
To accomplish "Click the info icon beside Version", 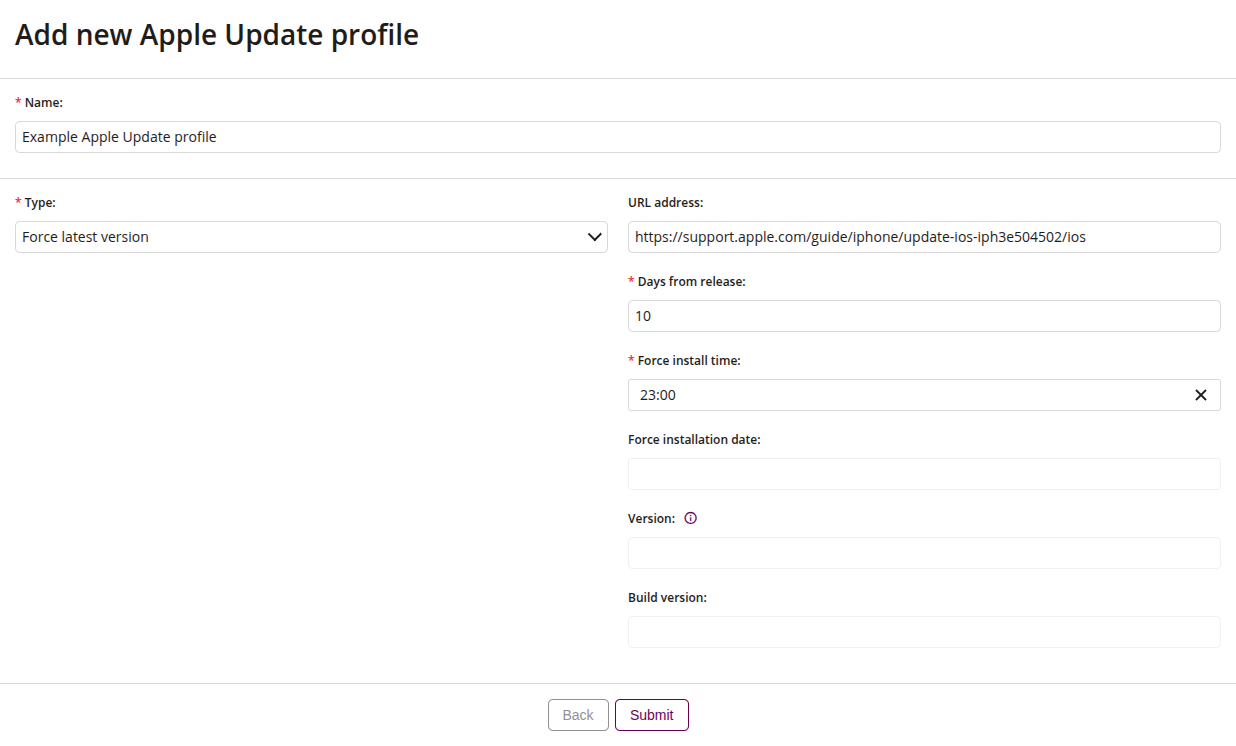I will 690,518.
